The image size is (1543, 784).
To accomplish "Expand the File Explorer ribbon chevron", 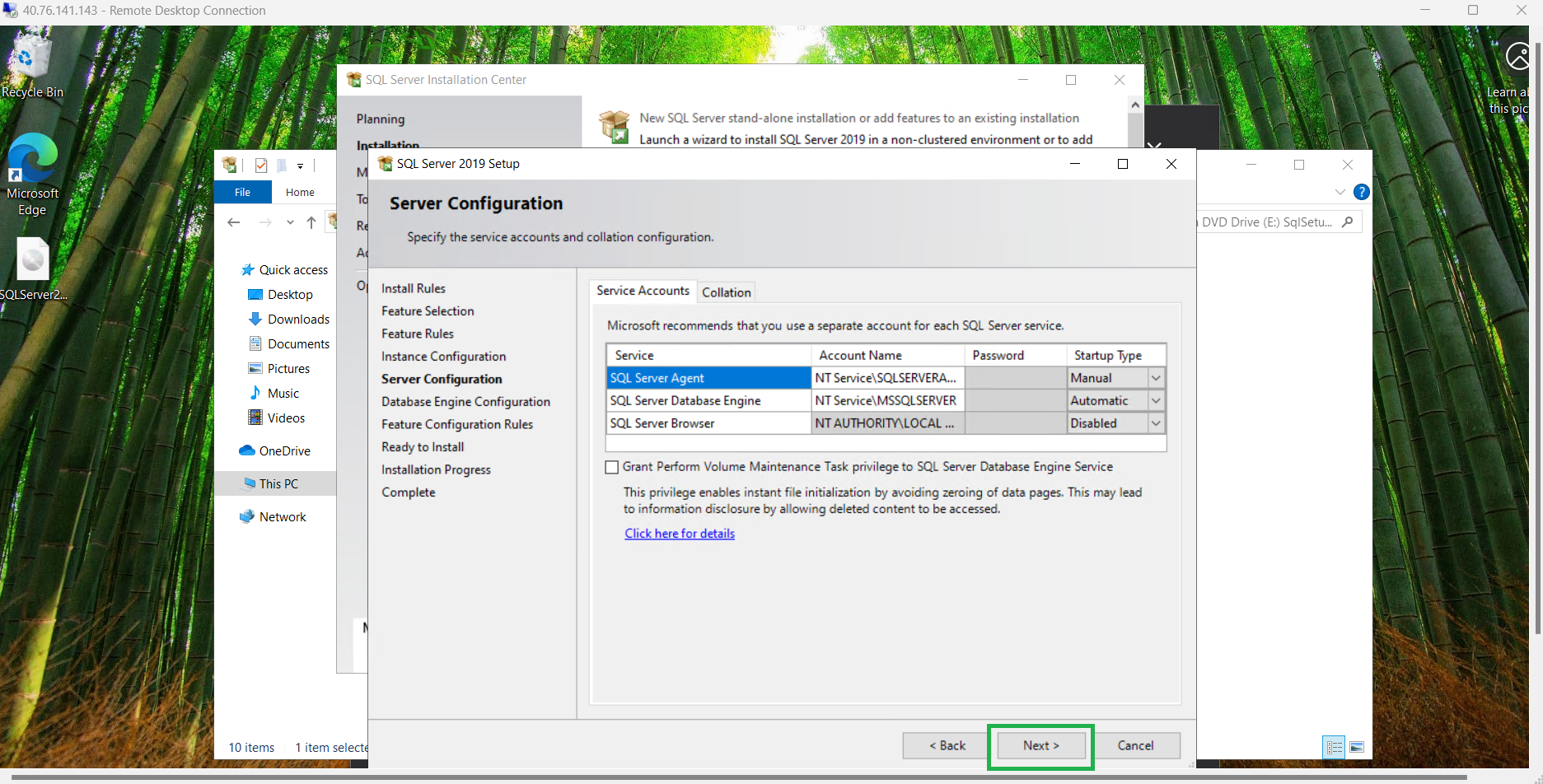I will click(x=1340, y=192).
